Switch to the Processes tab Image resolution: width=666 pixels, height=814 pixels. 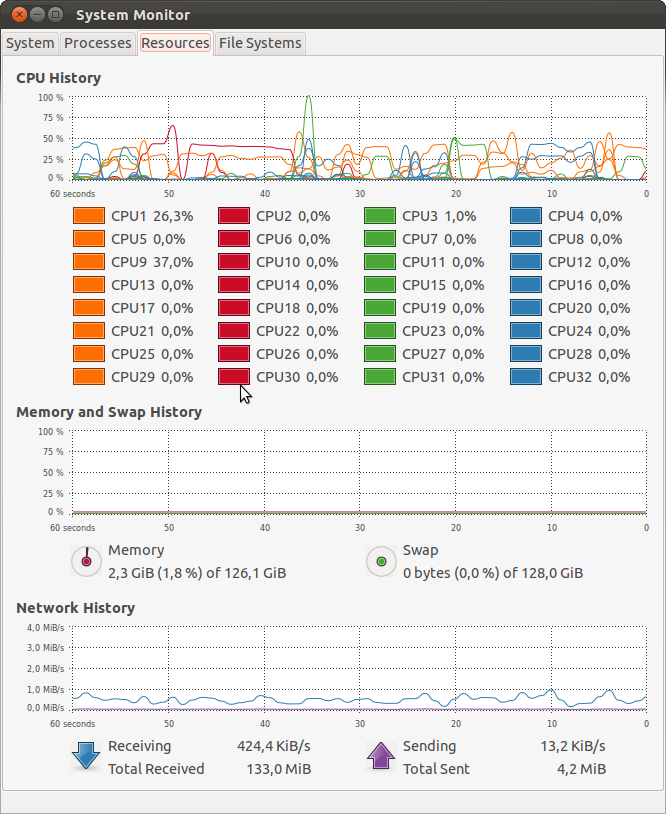[x=97, y=43]
